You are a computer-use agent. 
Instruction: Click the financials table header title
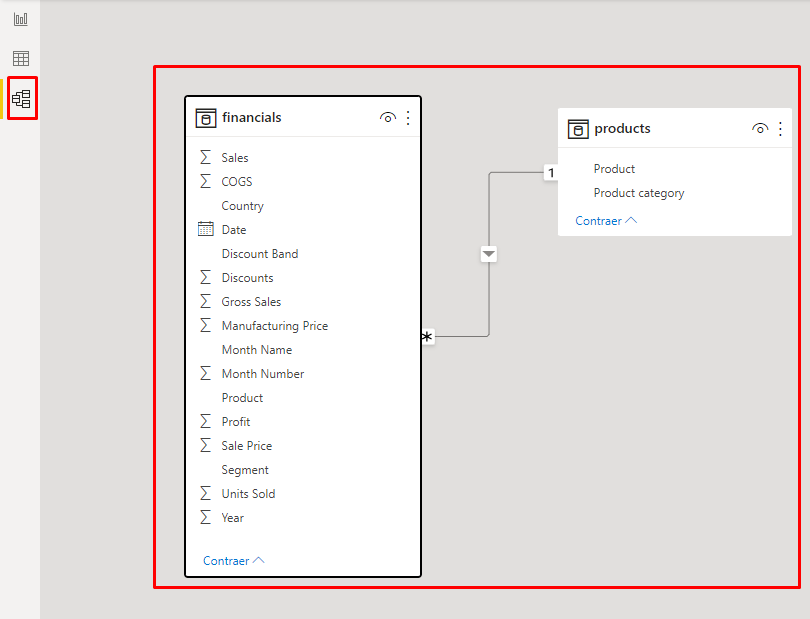(x=252, y=118)
